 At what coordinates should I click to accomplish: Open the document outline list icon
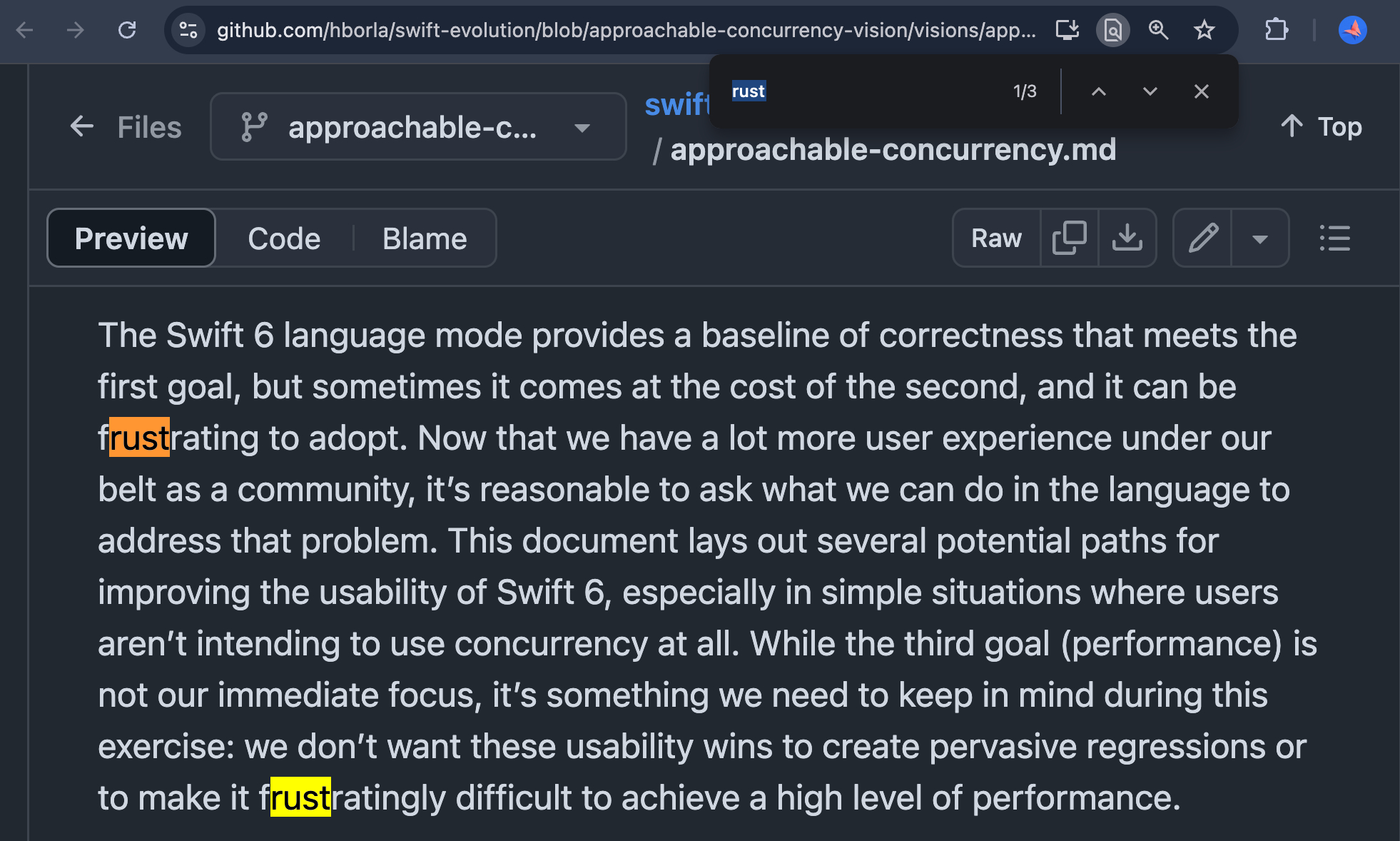[x=1334, y=238]
